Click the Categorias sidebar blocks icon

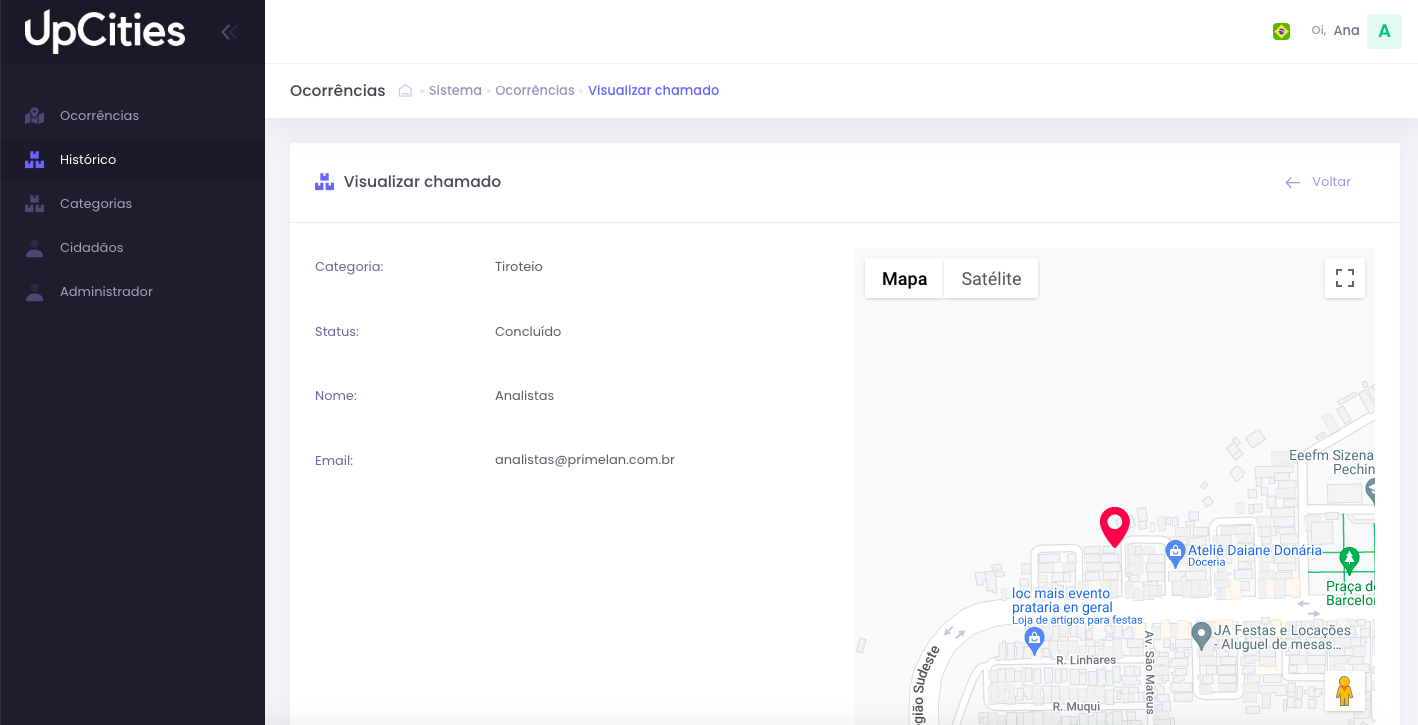tap(35, 204)
